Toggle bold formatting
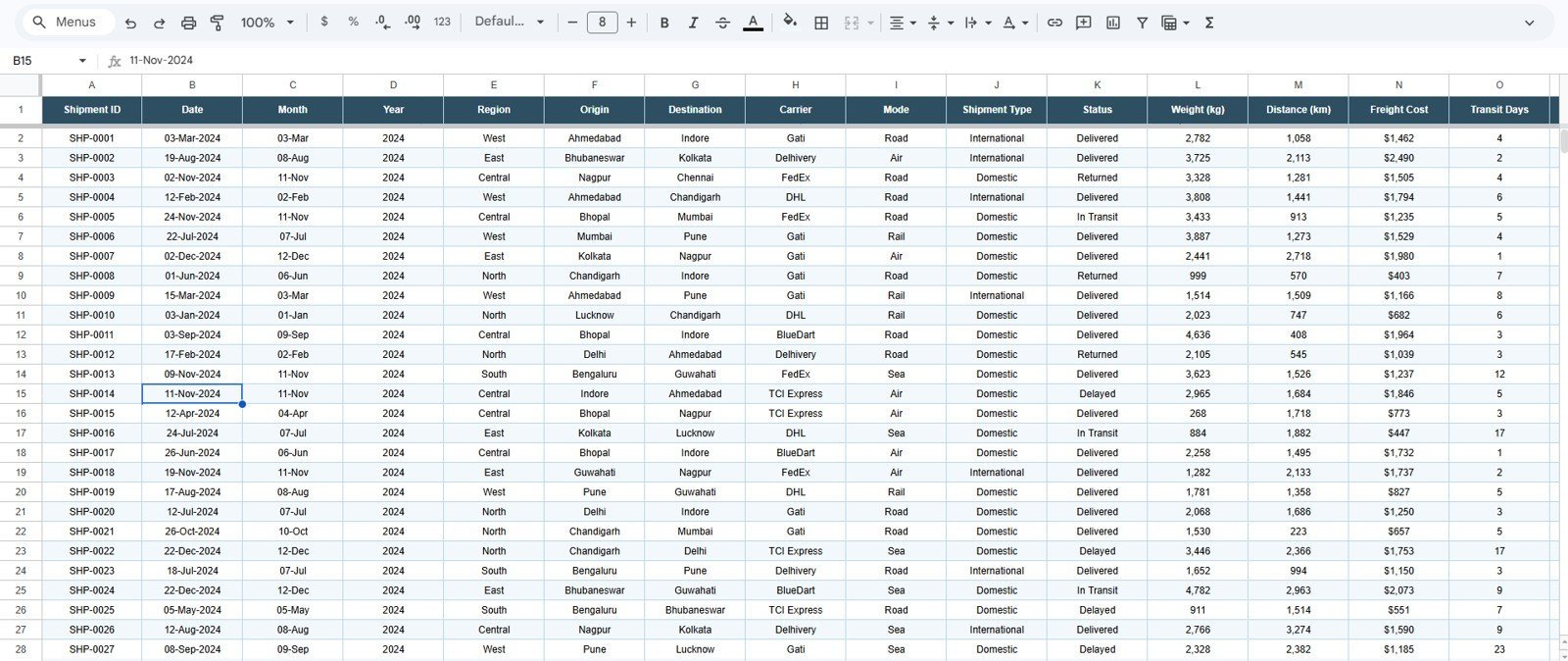The width and height of the screenshot is (1568, 661). click(x=664, y=23)
